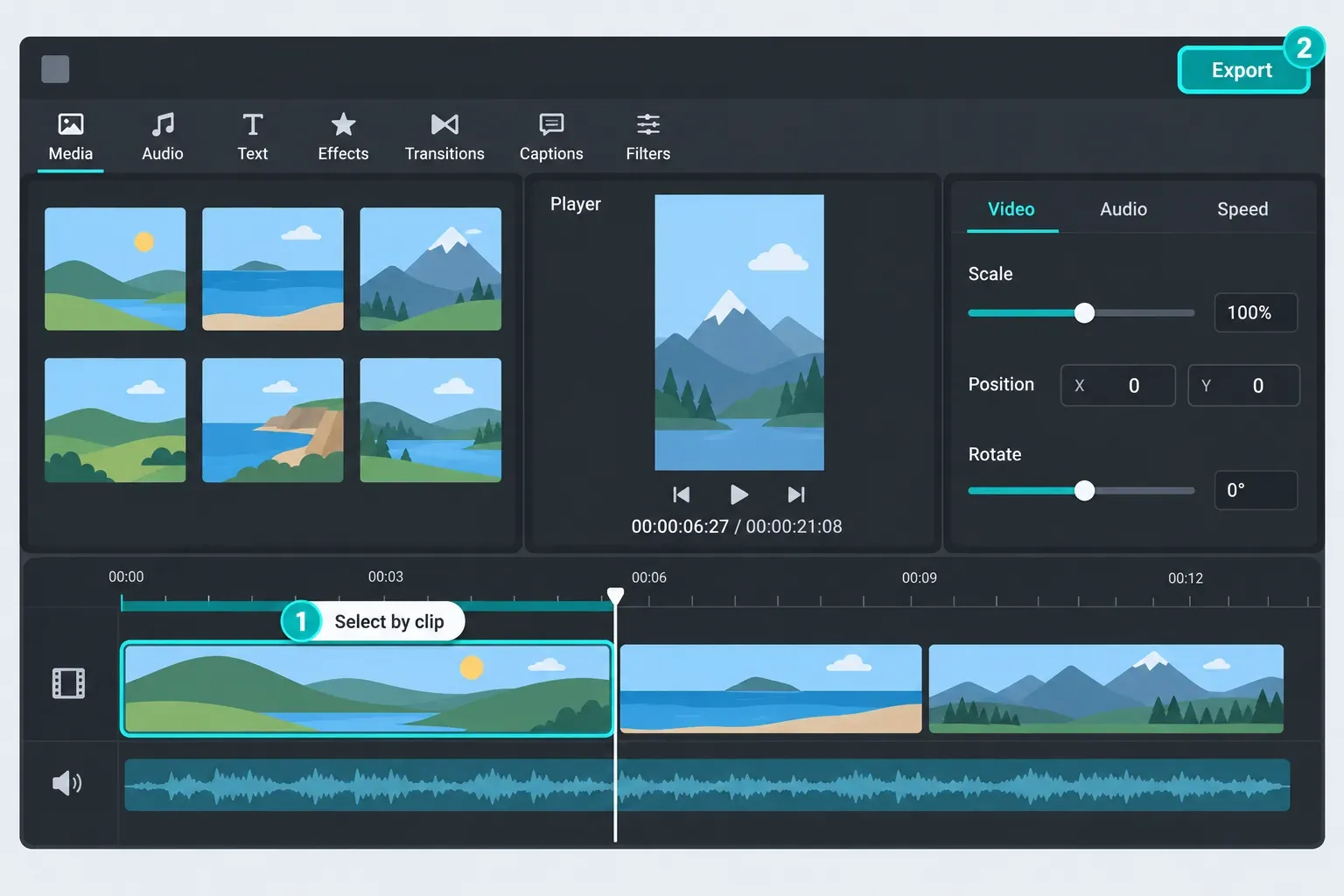Skip to next frame in player

pyautogui.click(x=796, y=494)
